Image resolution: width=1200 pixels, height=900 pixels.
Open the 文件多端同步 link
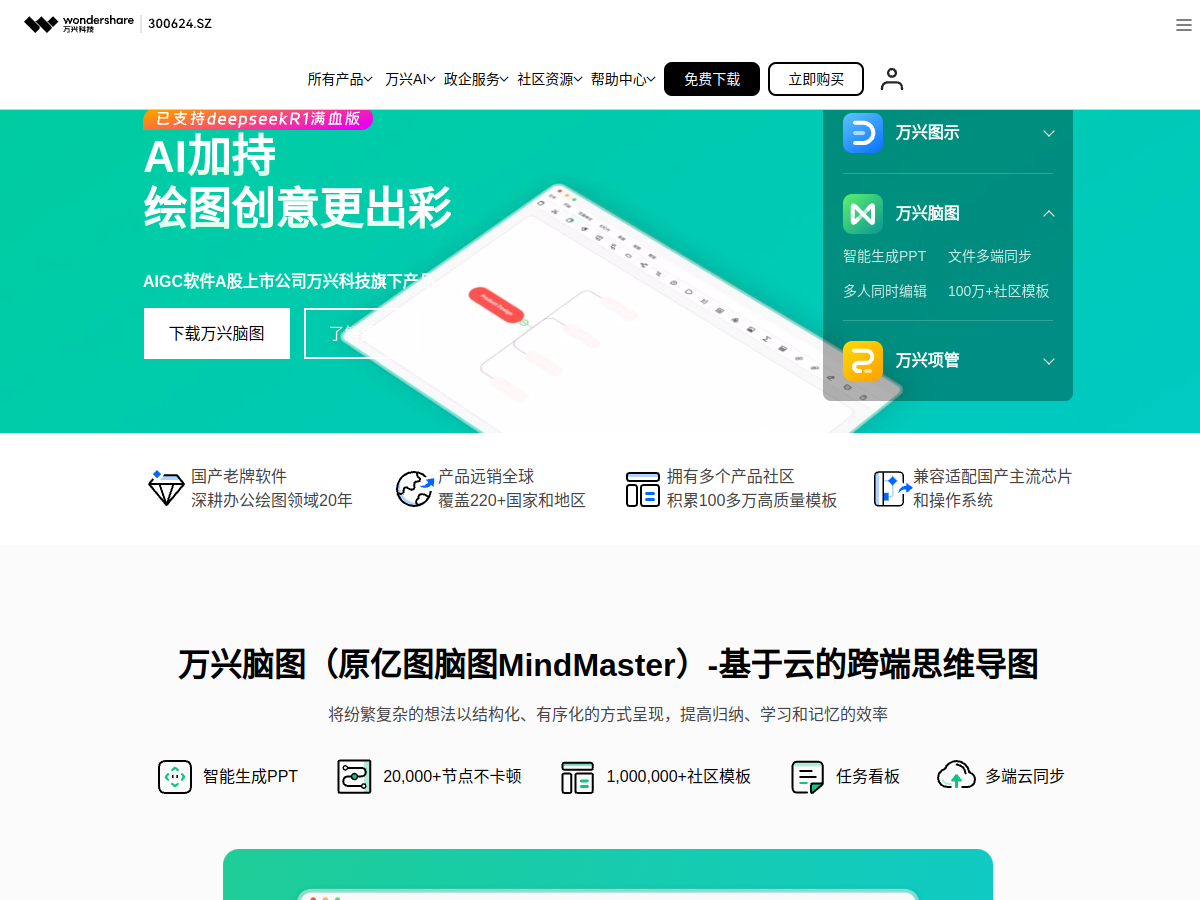(x=990, y=256)
